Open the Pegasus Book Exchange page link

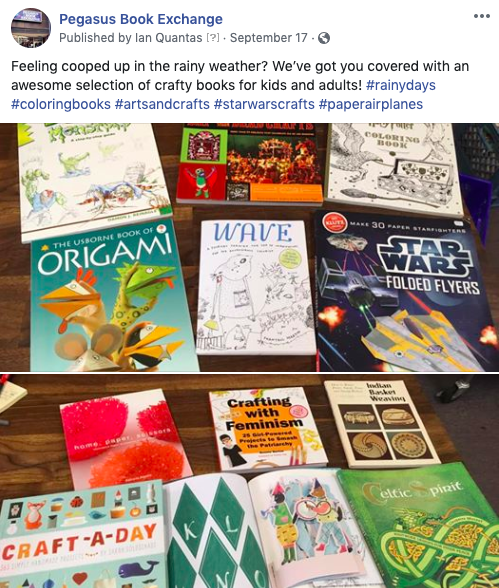(x=141, y=19)
